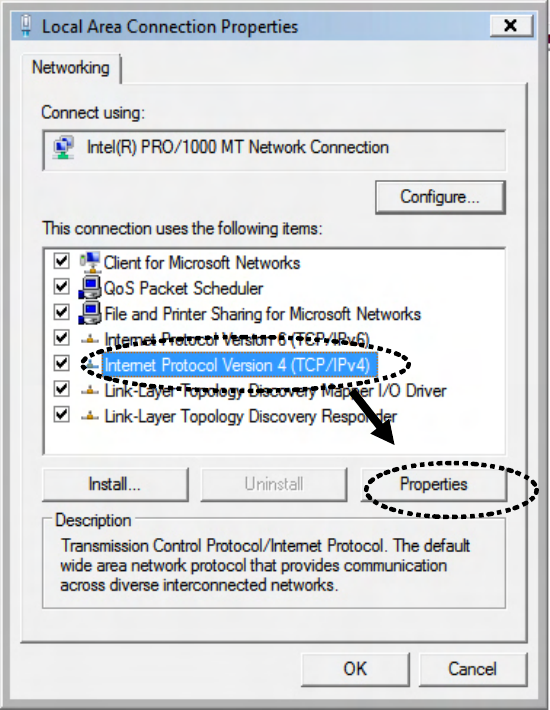The height and width of the screenshot is (710, 550).
Task: Dismiss the dialog with Cancel
Action: pos(473,669)
